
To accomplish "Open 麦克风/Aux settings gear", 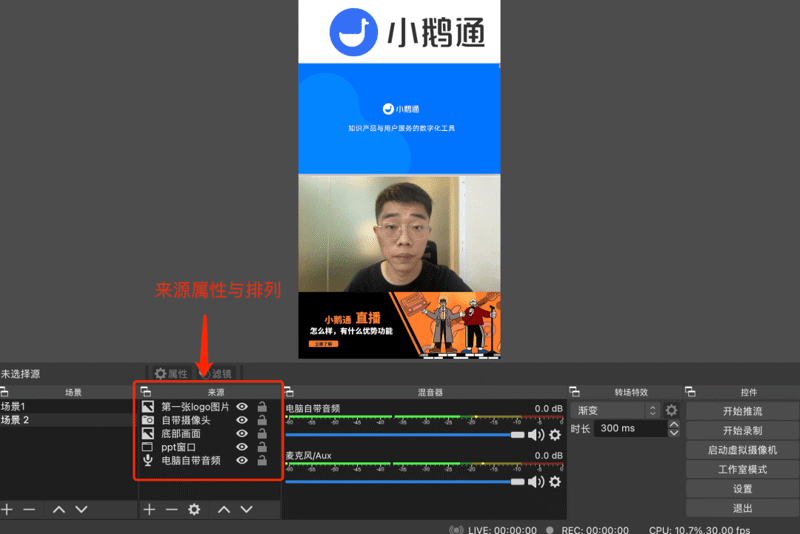I will click(x=555, y=481).
